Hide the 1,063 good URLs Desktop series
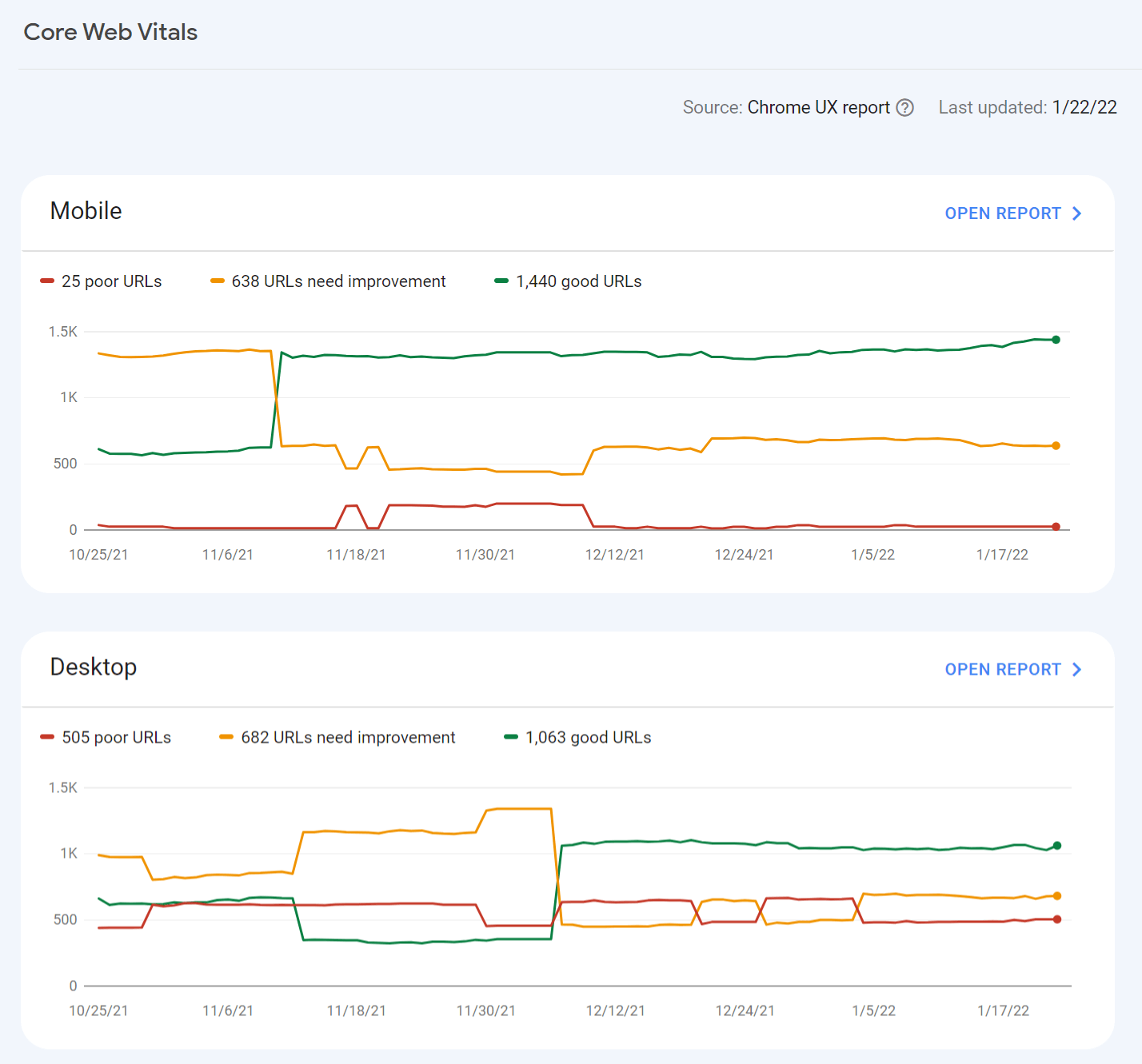 [x=587, y=737]
